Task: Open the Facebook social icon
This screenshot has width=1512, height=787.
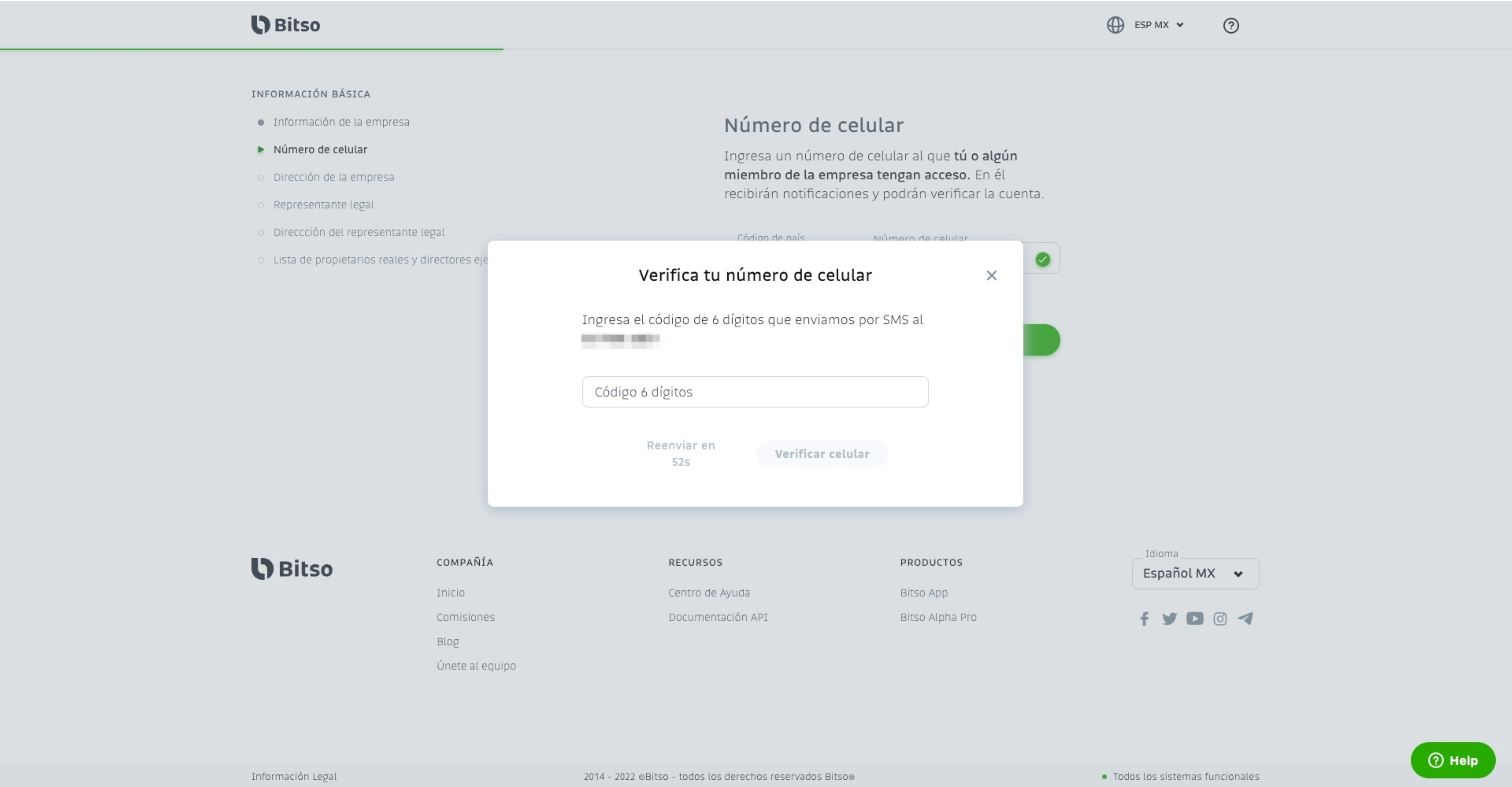Action: pyautogui.click(x=1144, y=618)
